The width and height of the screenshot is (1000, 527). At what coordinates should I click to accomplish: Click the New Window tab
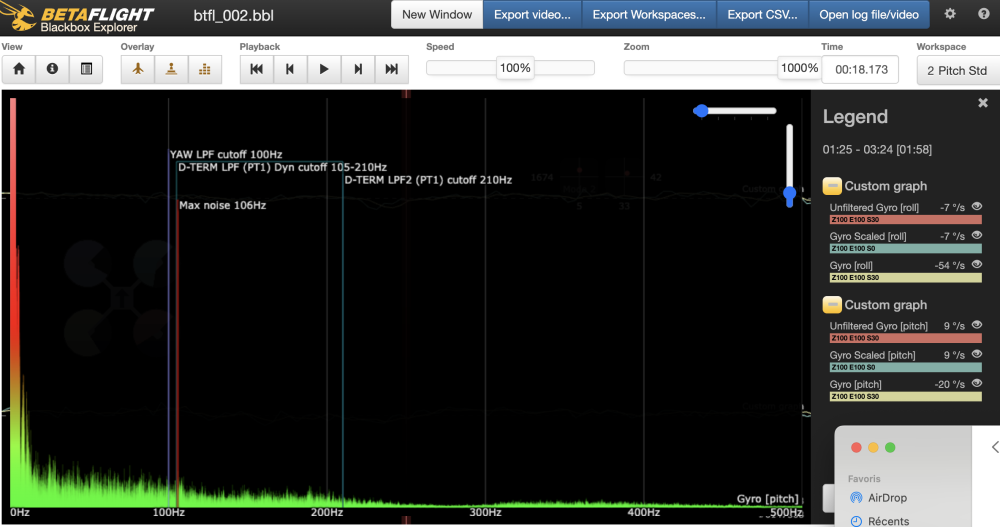pyautogui.click(x=436, y=15)
